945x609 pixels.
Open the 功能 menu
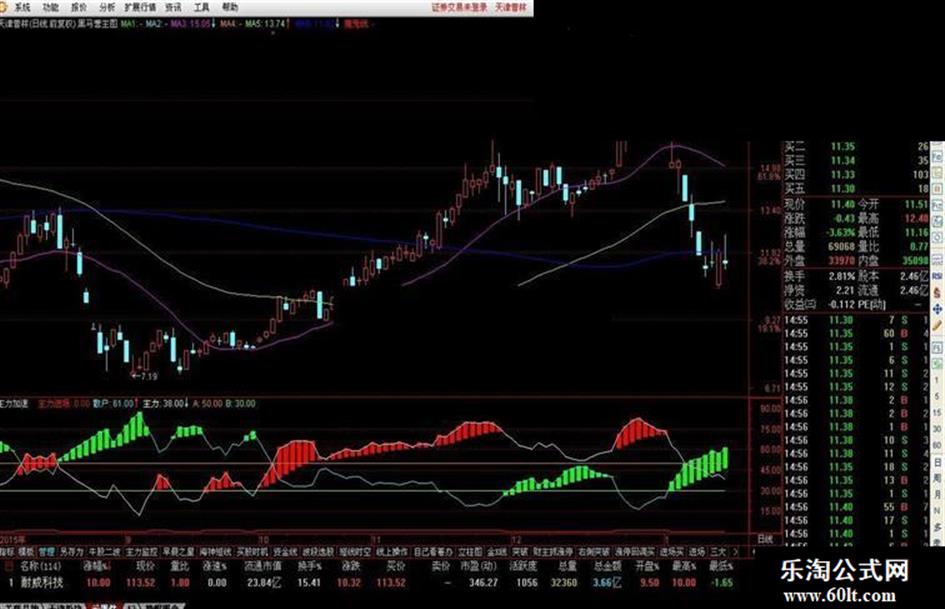(51, 7)
